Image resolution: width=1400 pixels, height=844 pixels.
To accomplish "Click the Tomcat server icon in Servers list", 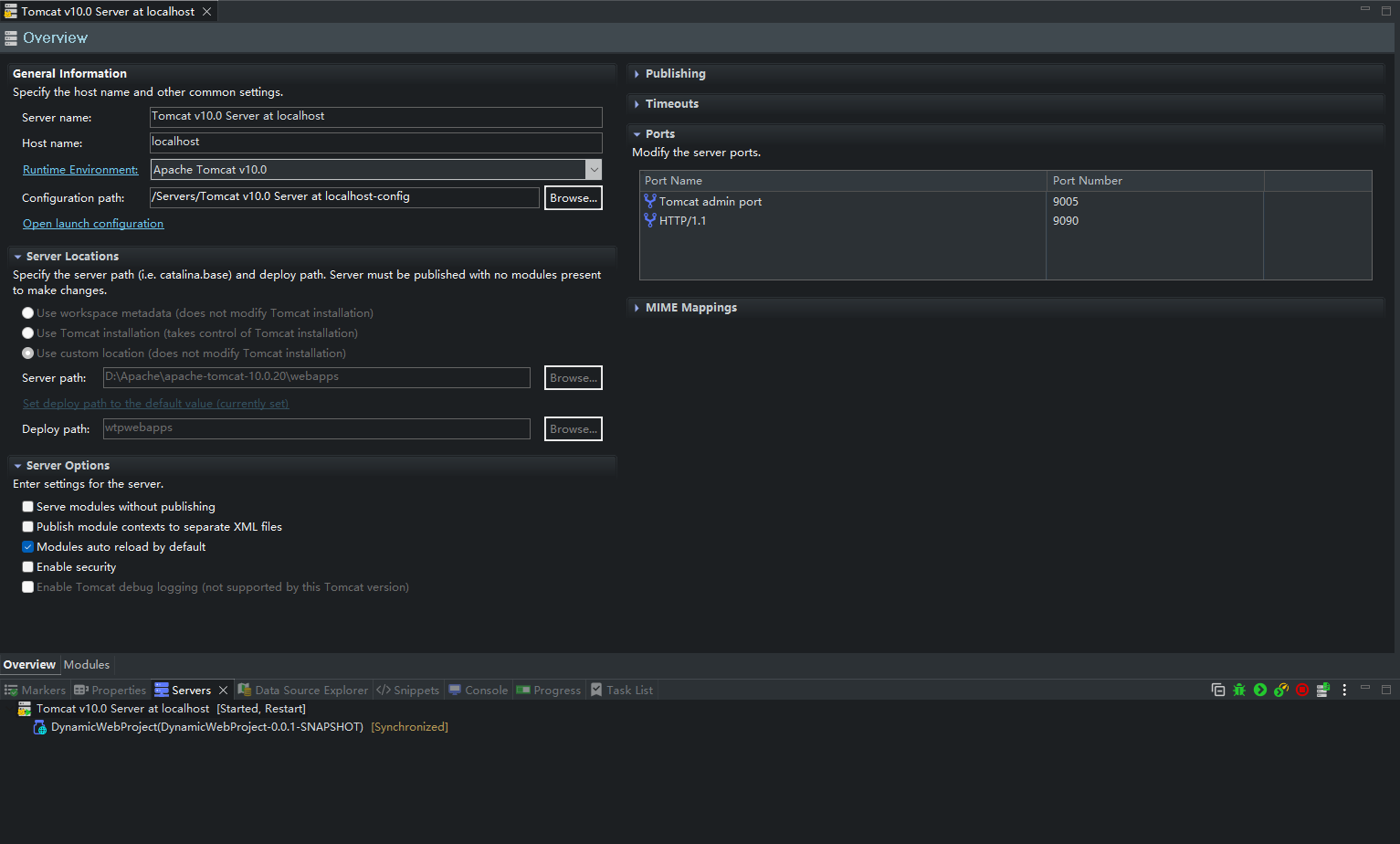I will [x=25, y=709].
